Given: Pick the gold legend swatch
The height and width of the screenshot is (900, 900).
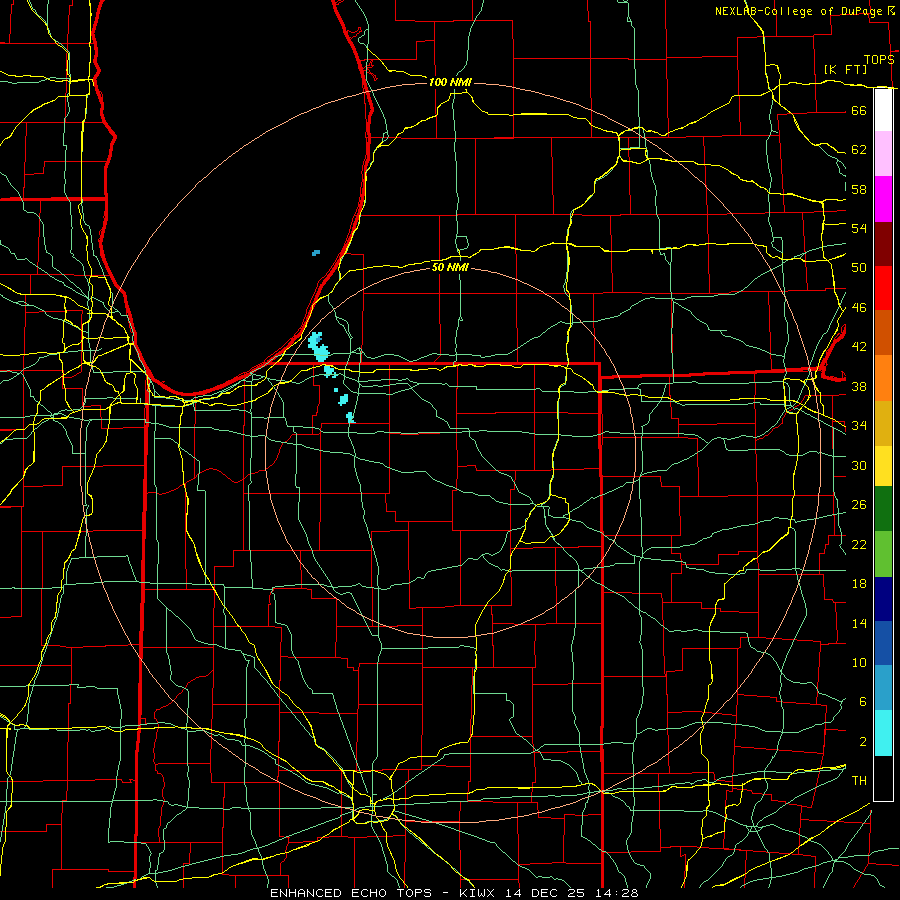Looking at the screenshot, I should tap(883, 424).
